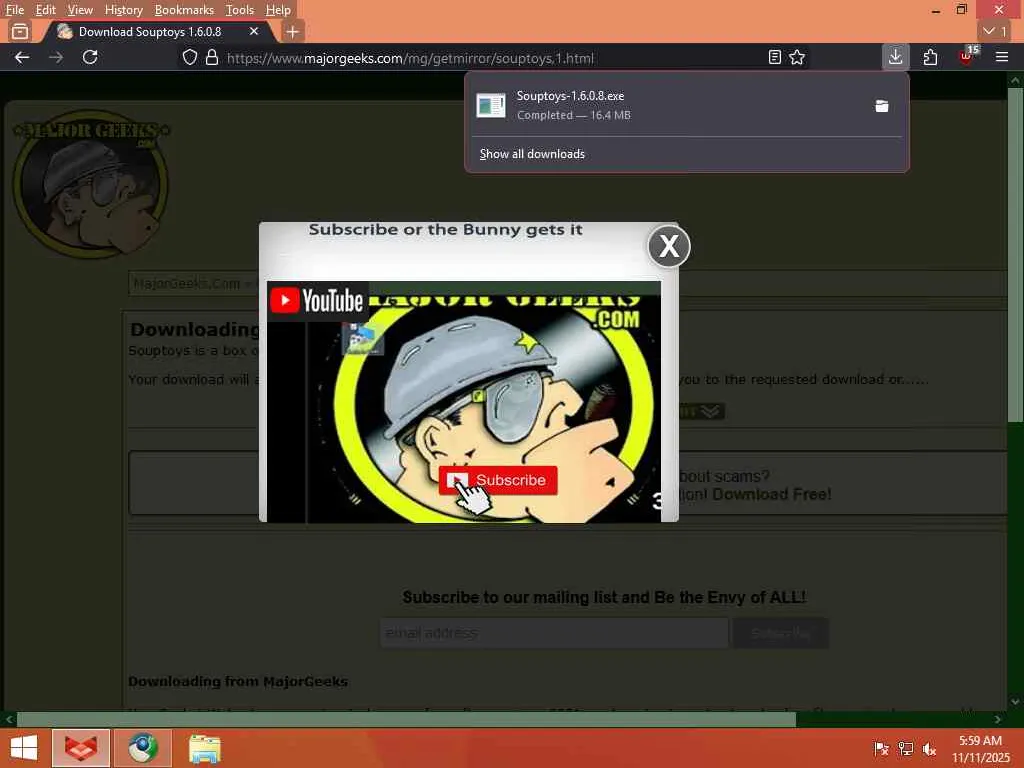Click the MajorGeeks.Com breadcrumb link
Viewport: 1024px width, 768px height.
click(x=187, y=283)
